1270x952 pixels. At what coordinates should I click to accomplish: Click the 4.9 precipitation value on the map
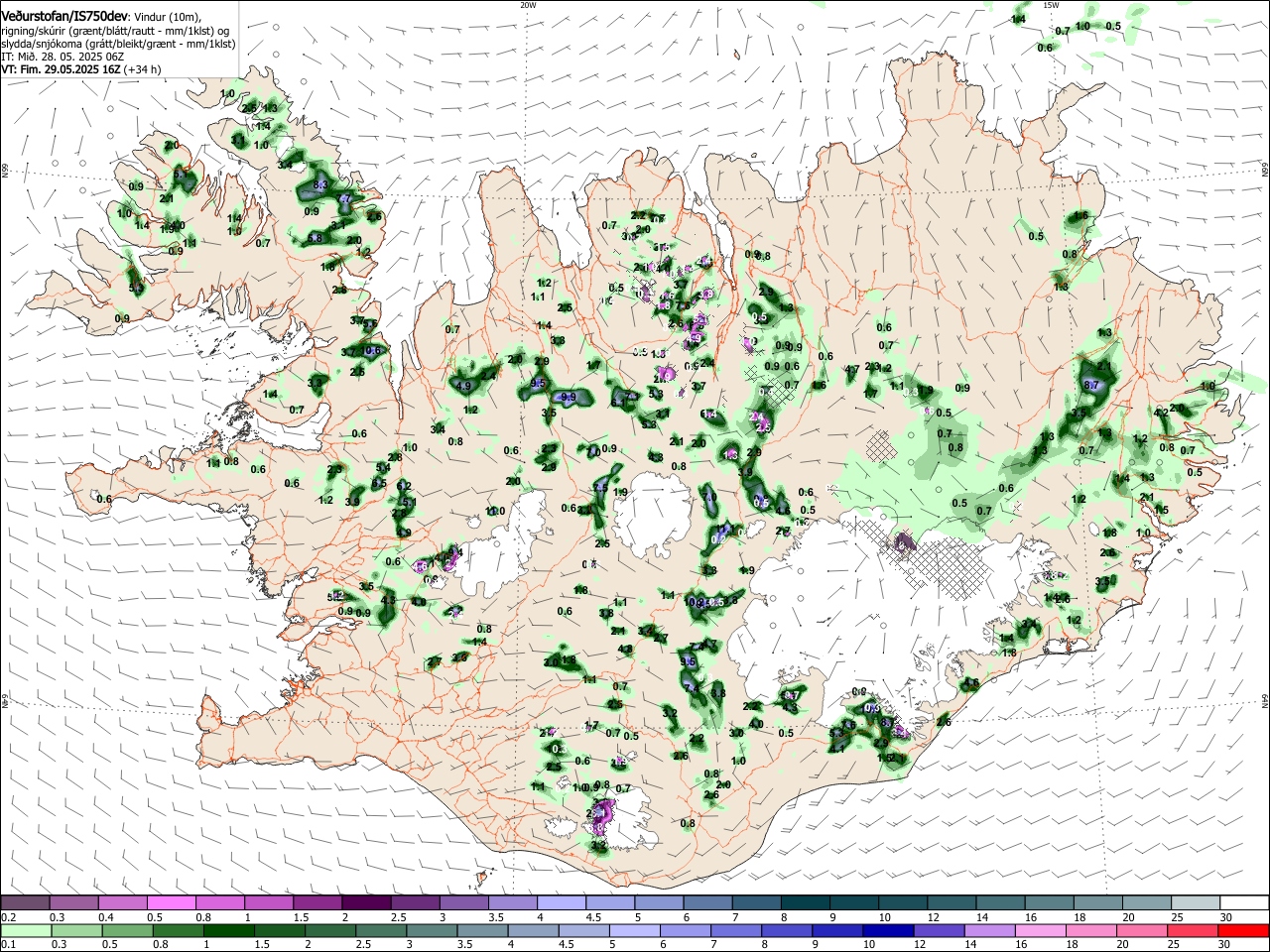pos(463,386)
